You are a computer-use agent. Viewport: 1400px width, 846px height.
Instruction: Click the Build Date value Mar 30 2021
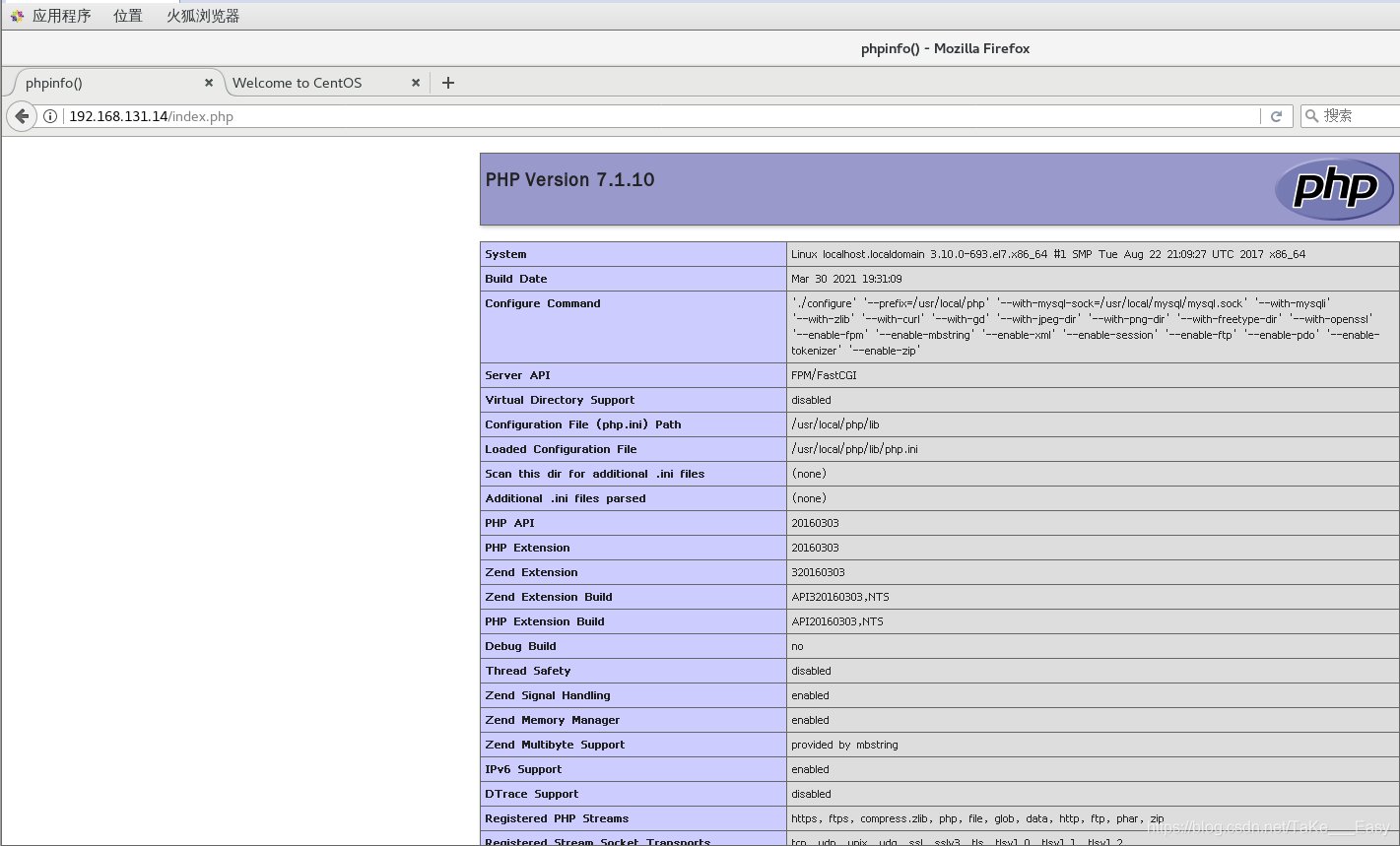[846, 279]
